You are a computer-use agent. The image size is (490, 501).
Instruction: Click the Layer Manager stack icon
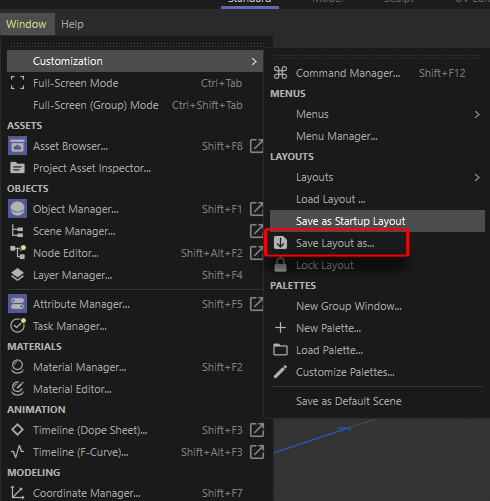[x=17, y=275]
